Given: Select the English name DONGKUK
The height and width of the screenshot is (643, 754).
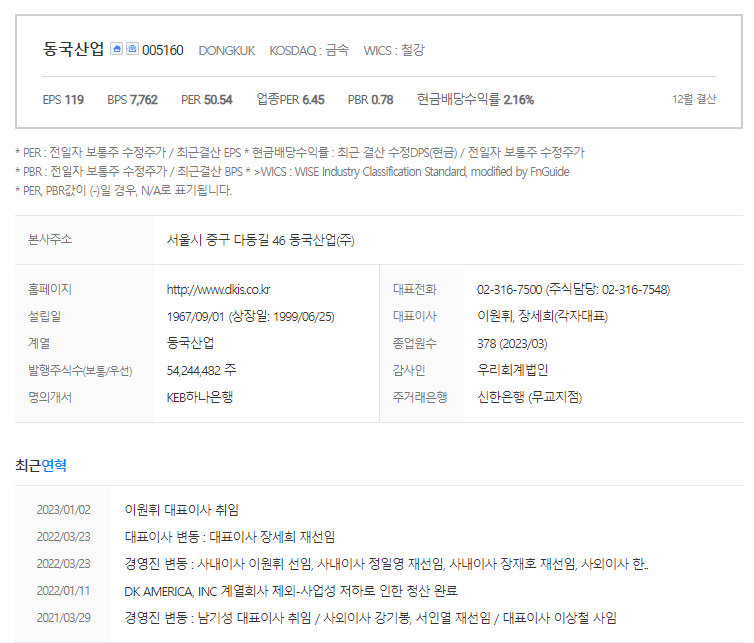Looking at the screenshot, I should click(x=226, y=50).
